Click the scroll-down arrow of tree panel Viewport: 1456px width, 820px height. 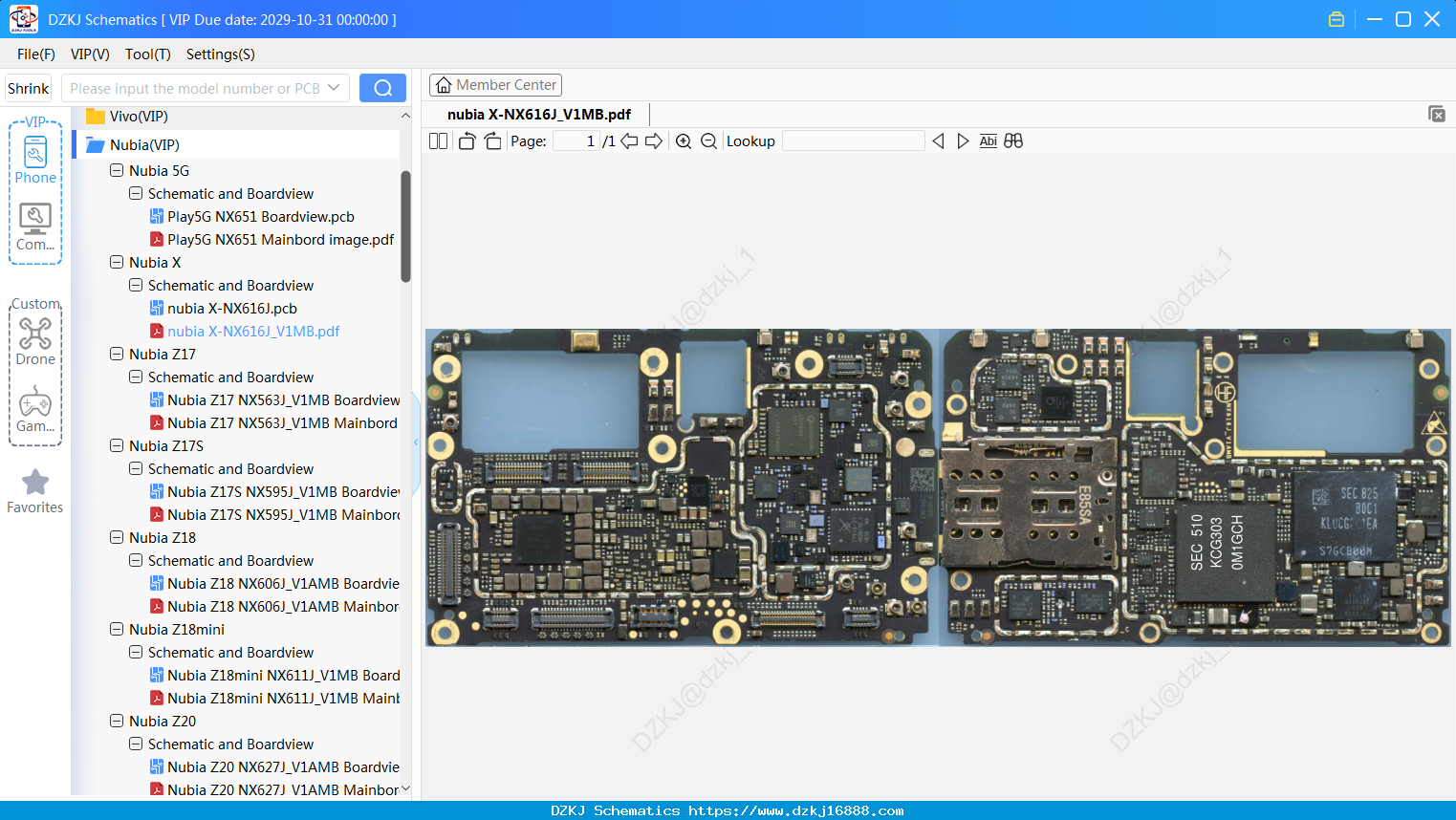405,788
